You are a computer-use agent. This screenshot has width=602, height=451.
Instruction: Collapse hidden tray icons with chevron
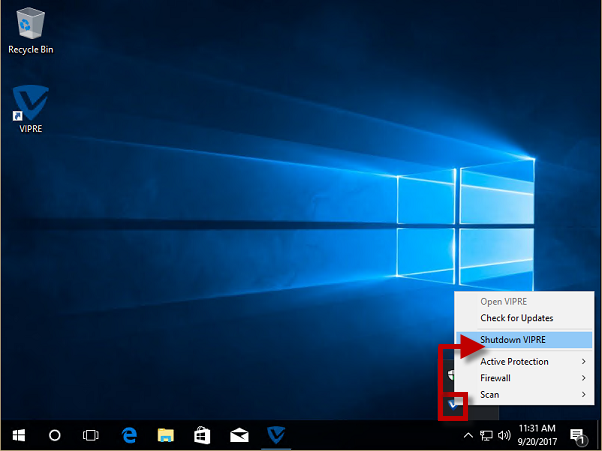[x=468, y=436]
